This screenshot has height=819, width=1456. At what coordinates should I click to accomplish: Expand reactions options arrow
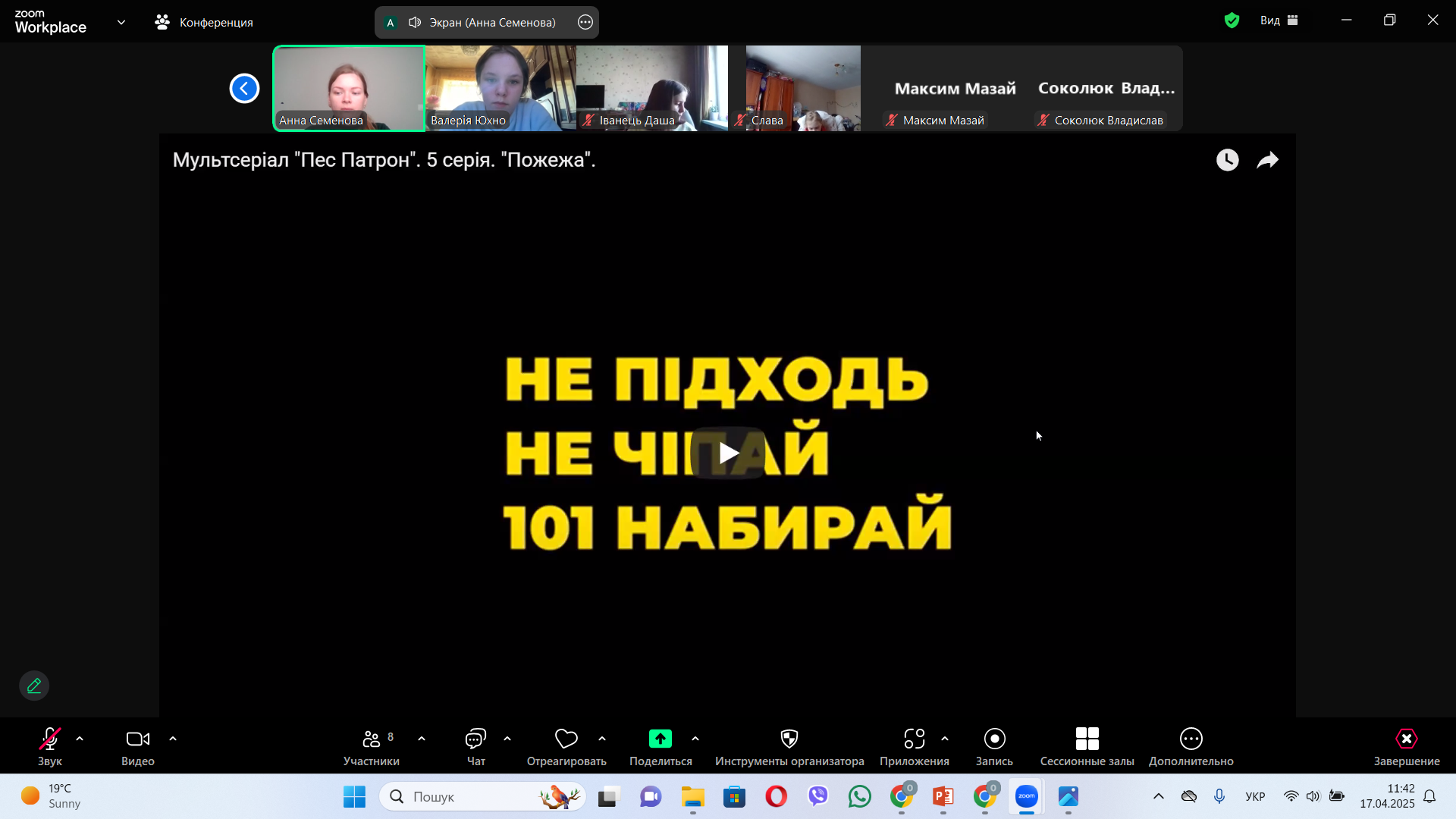coord(602,739)
